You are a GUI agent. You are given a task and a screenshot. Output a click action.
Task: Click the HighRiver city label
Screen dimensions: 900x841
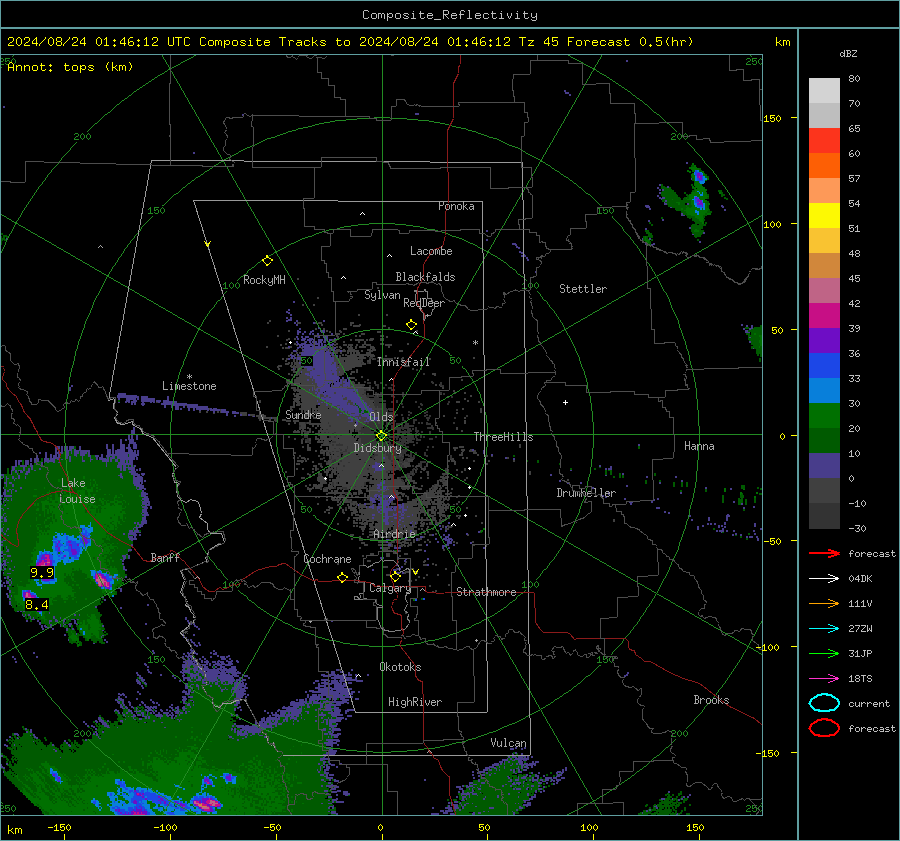click(415, 702)
